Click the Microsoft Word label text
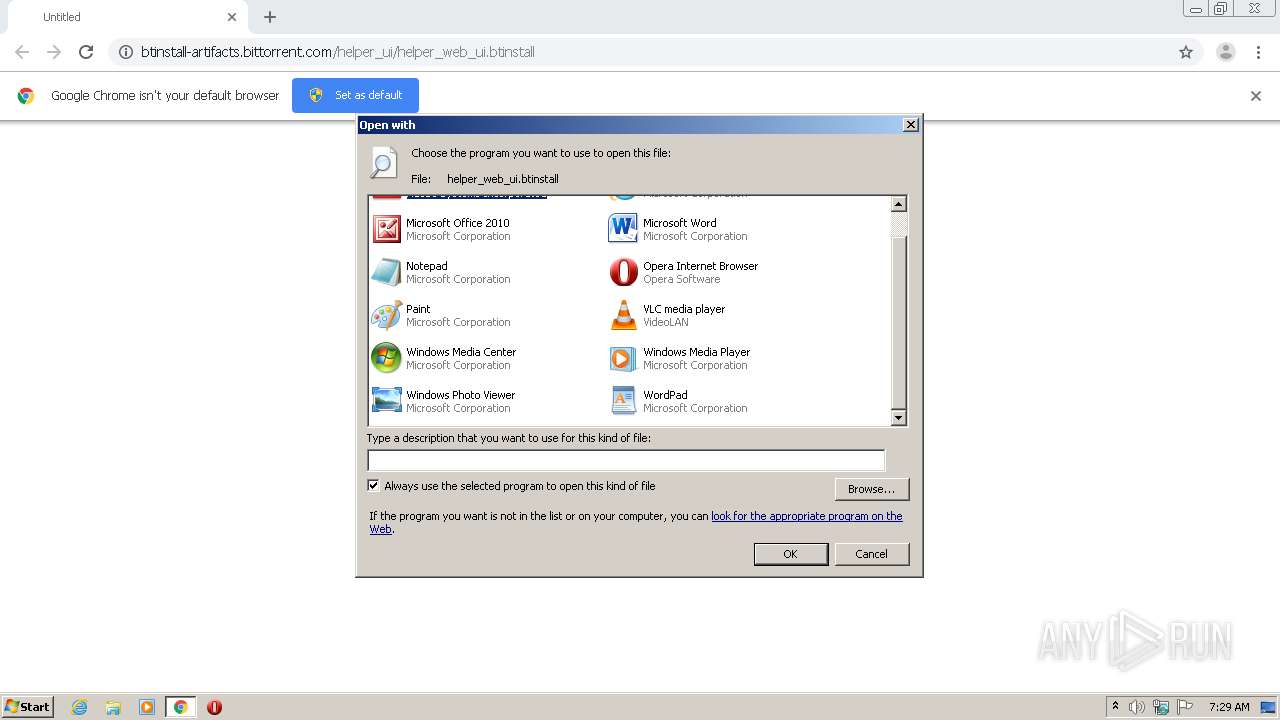Screen dimensions: 1280x720 coord(680,223)
